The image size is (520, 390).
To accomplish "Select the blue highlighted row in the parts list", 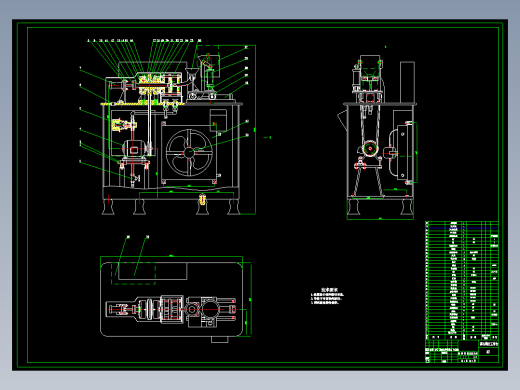I will tap(462, 228).
